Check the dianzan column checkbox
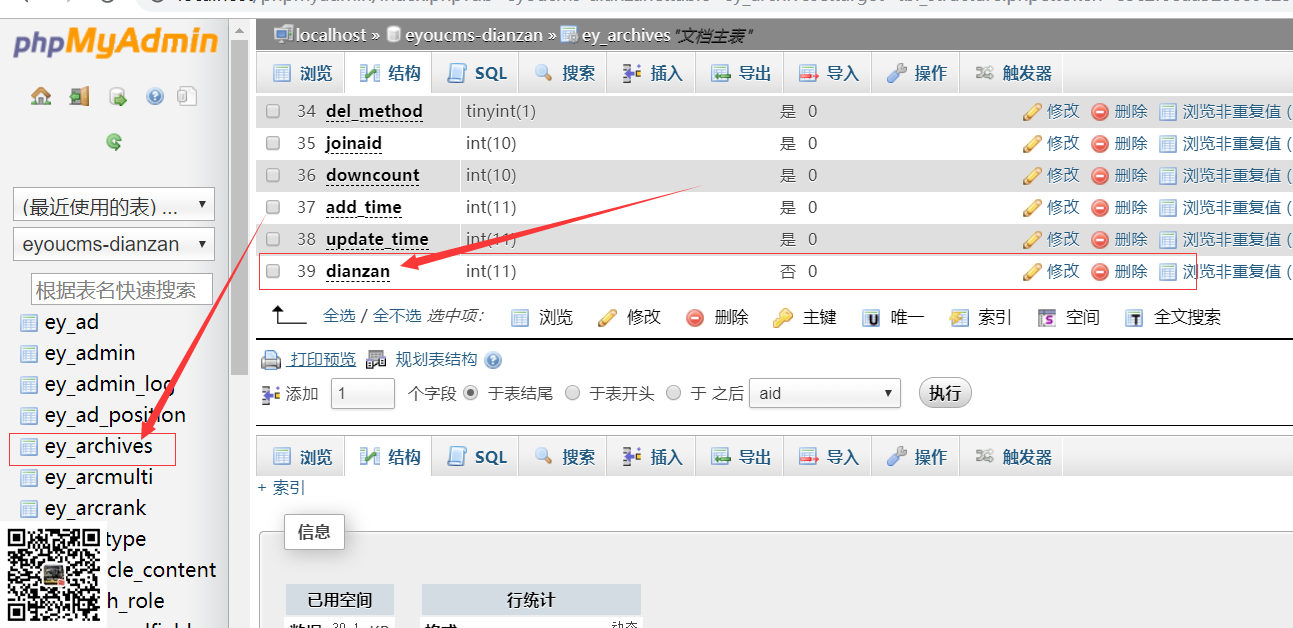Viewport: 1293px width, 628px height. click(273, 271)
